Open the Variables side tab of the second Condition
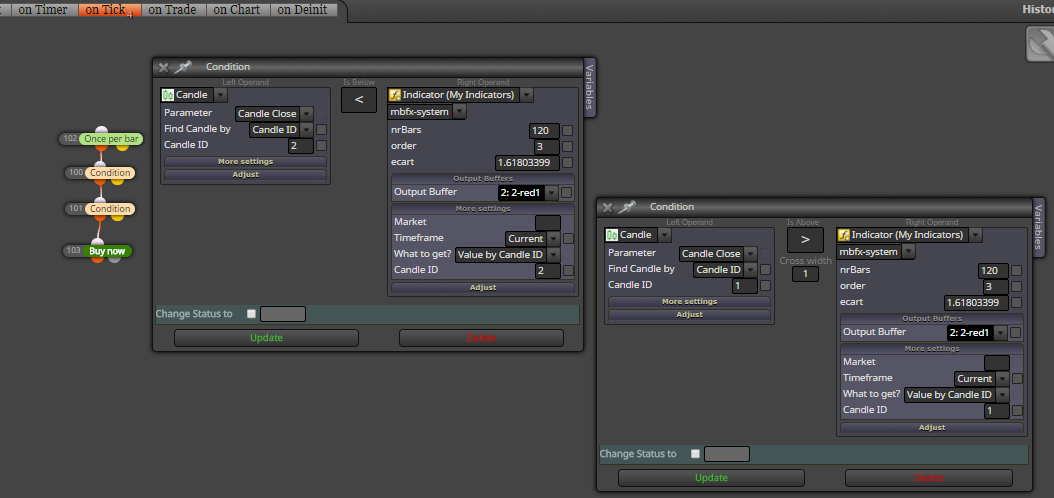Viewport: 1054px width, 498px height. (x=1039, y=227)
